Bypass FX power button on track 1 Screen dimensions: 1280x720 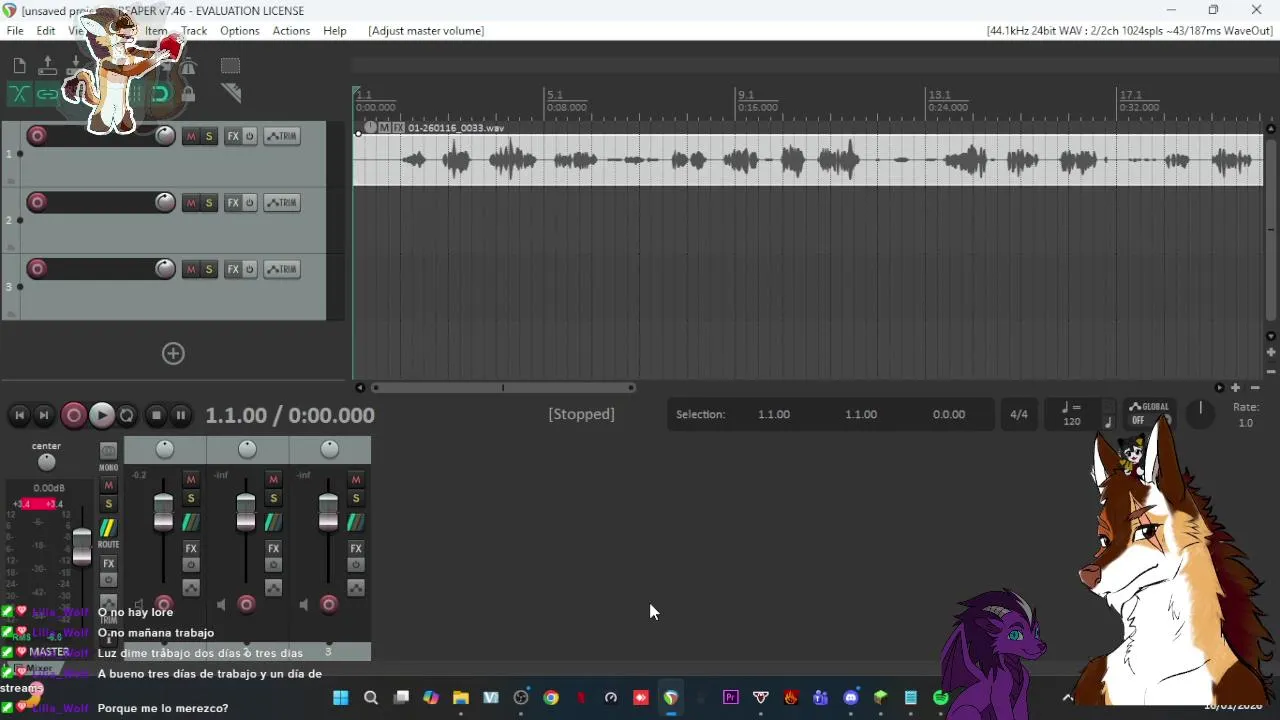(x=250, y=136)
